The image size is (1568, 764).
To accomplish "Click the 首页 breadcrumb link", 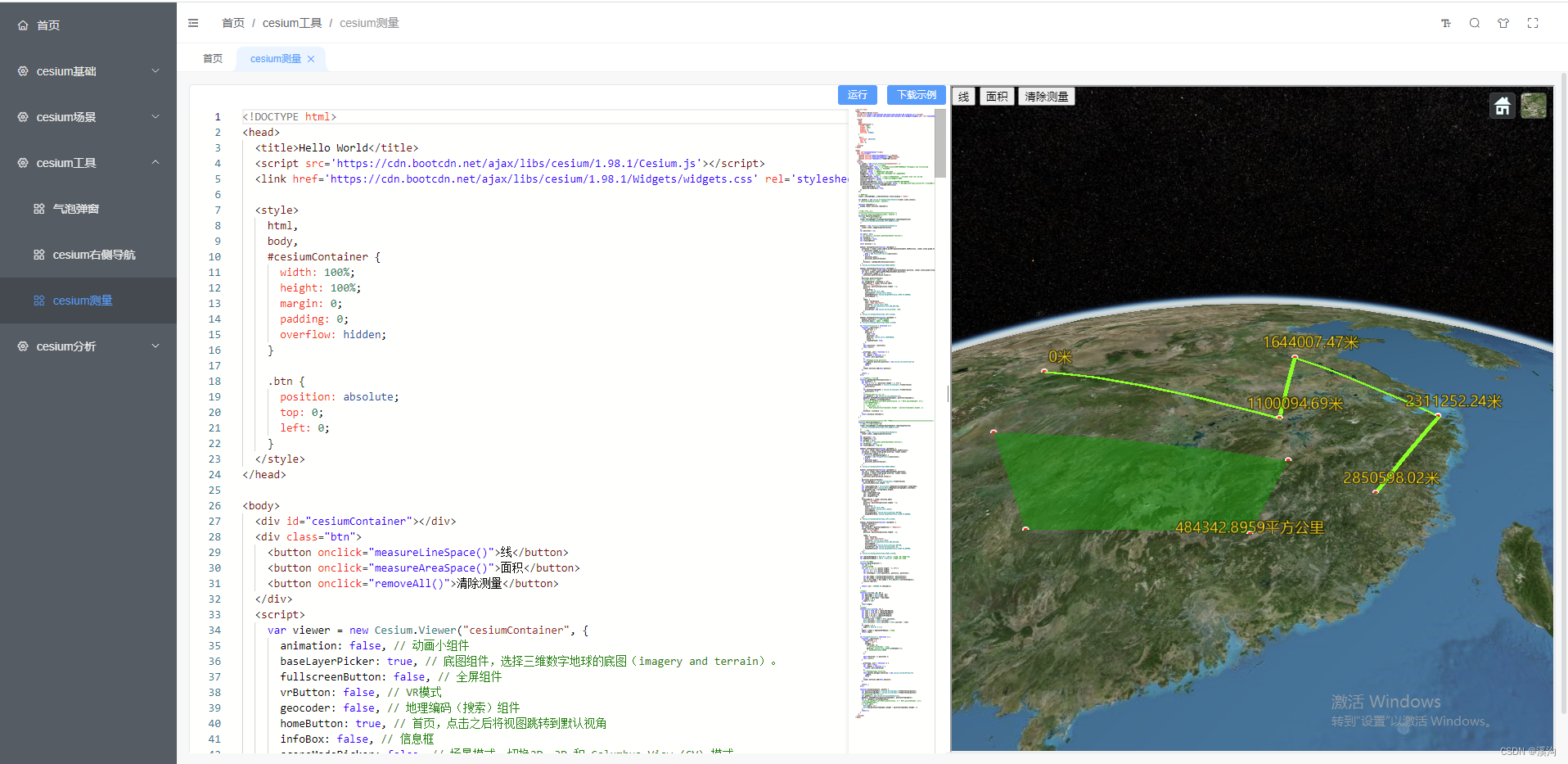I will point(233,23).
